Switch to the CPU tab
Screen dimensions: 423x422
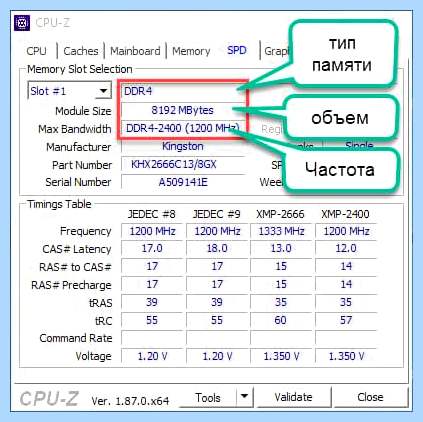(x=36, y=51)
